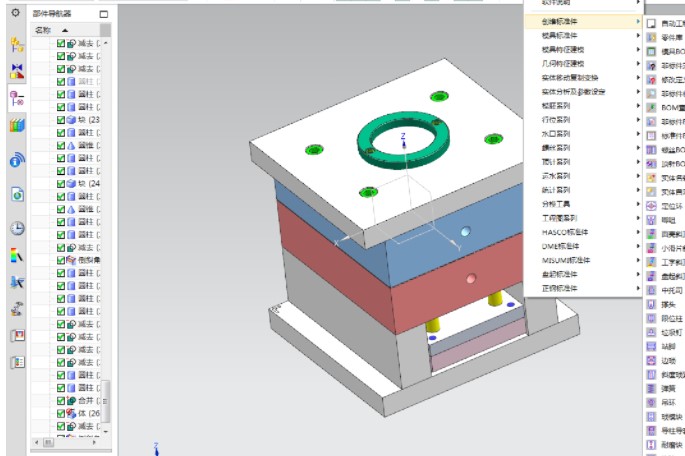
Task: Click the 定位环 icon in the submenu
Action: (653, 206)
